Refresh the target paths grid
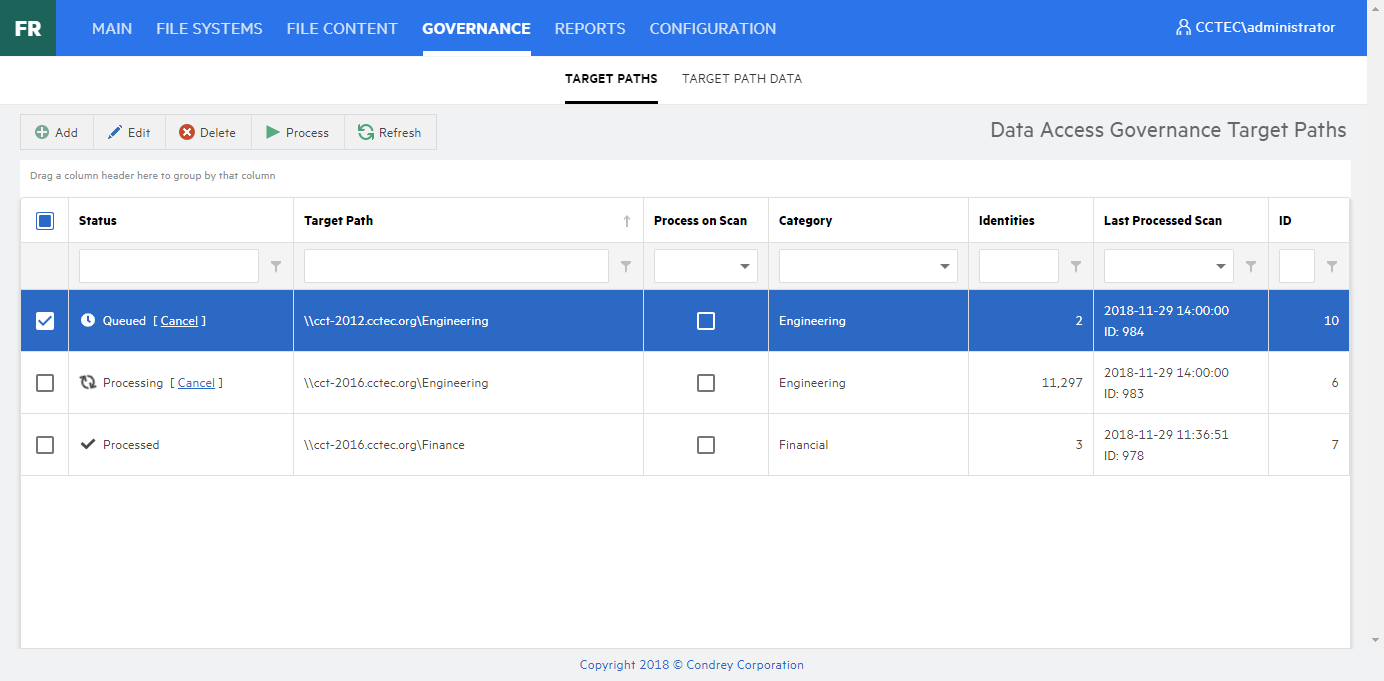 click(390, 132)
